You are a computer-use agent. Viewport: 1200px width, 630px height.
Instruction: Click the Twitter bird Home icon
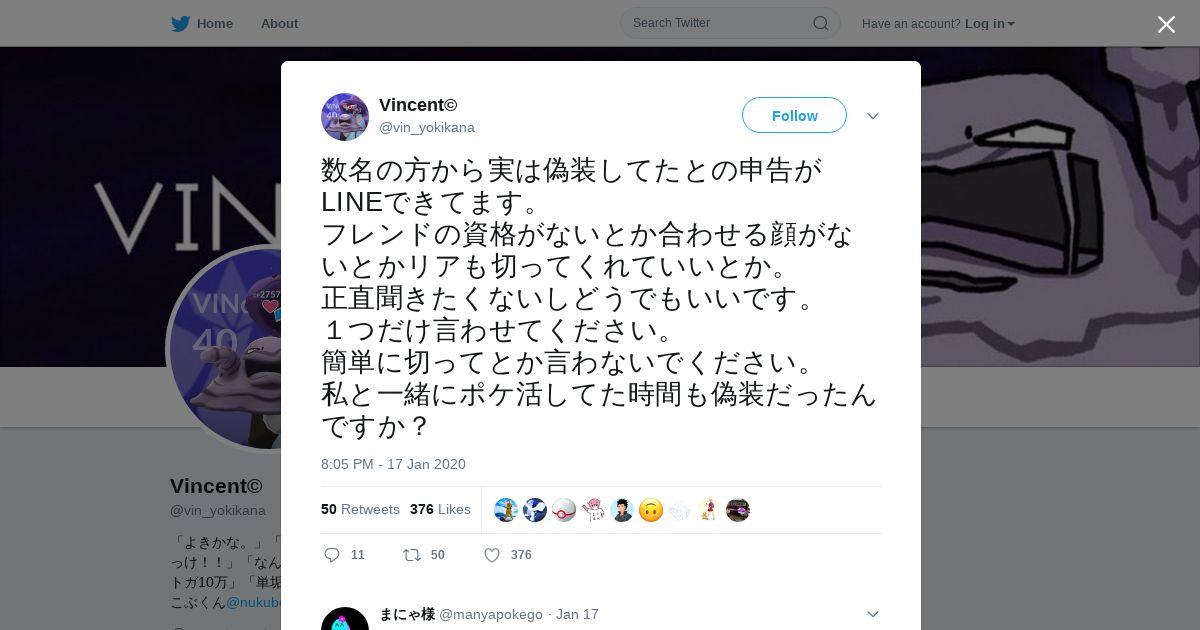(x=180, y=23)
